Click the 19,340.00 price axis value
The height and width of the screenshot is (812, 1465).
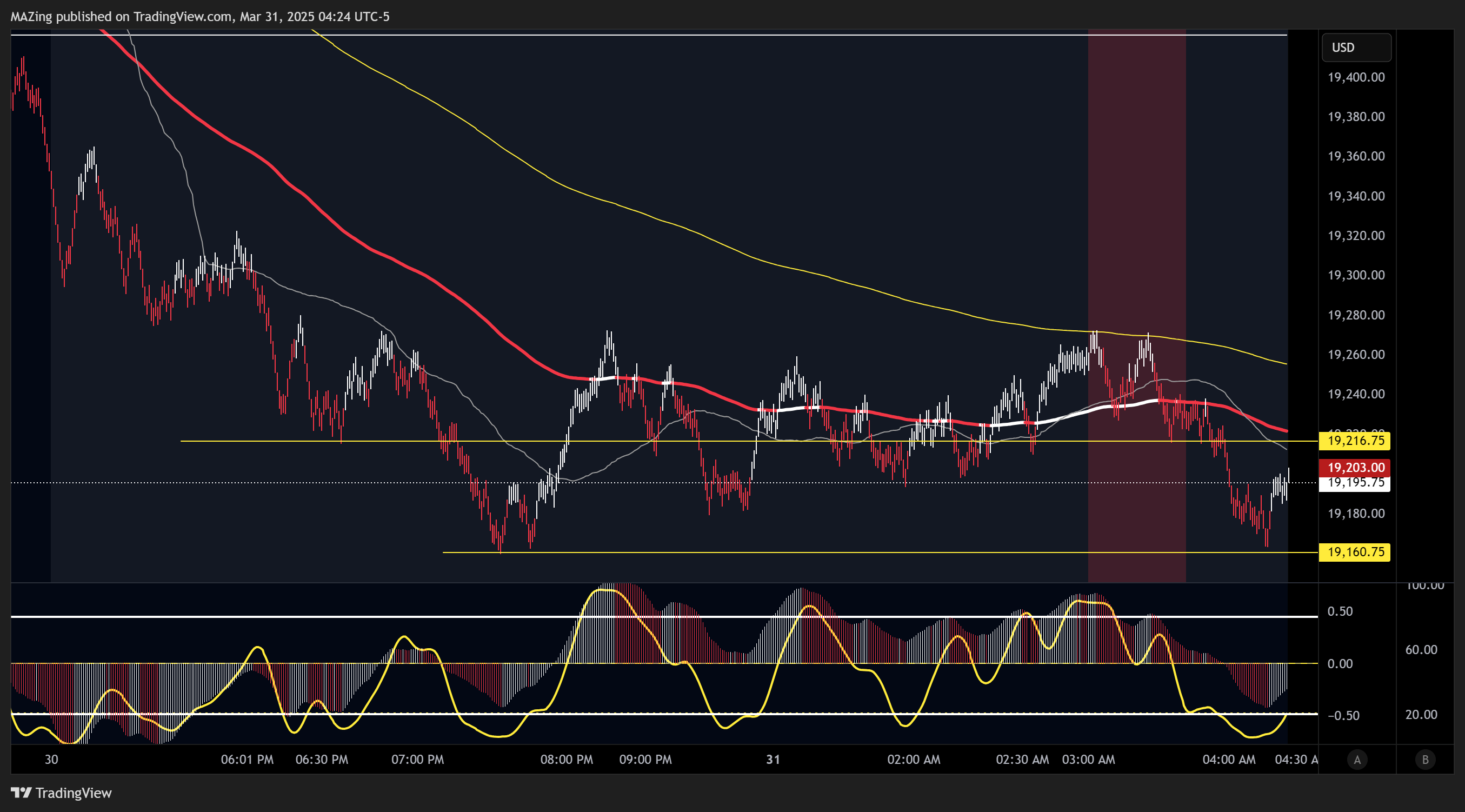(1356, 196)
